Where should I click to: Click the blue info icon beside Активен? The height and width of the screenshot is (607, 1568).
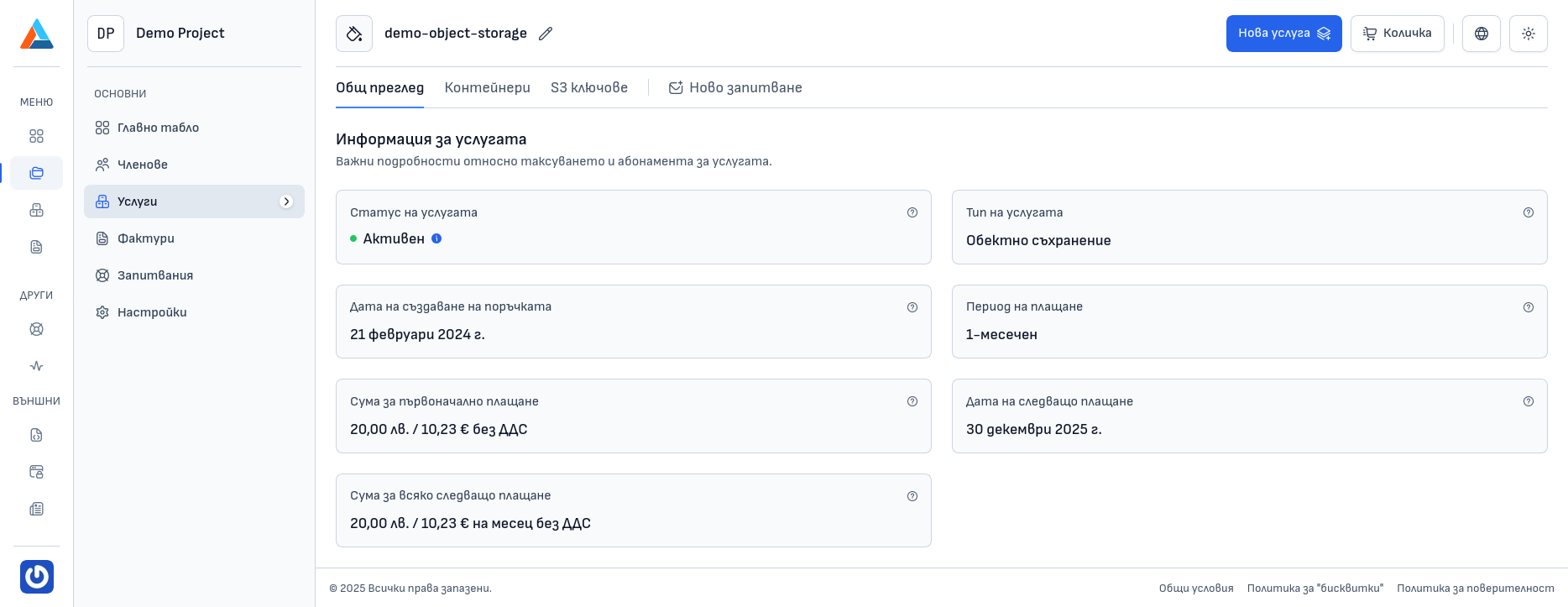436,238
